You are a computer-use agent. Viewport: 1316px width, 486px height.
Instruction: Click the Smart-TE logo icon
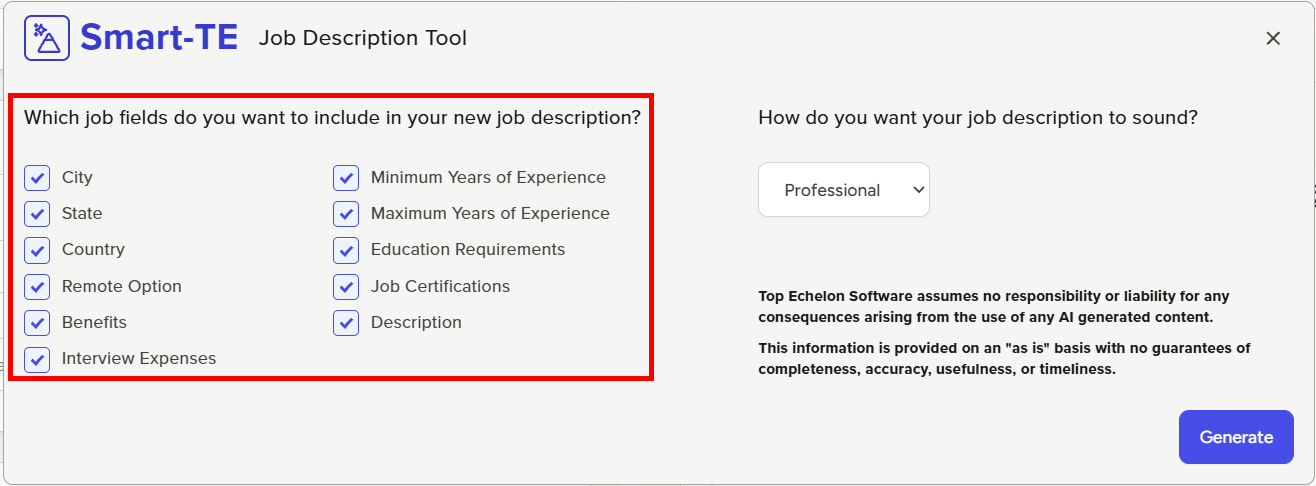click(x=47, y=38)
